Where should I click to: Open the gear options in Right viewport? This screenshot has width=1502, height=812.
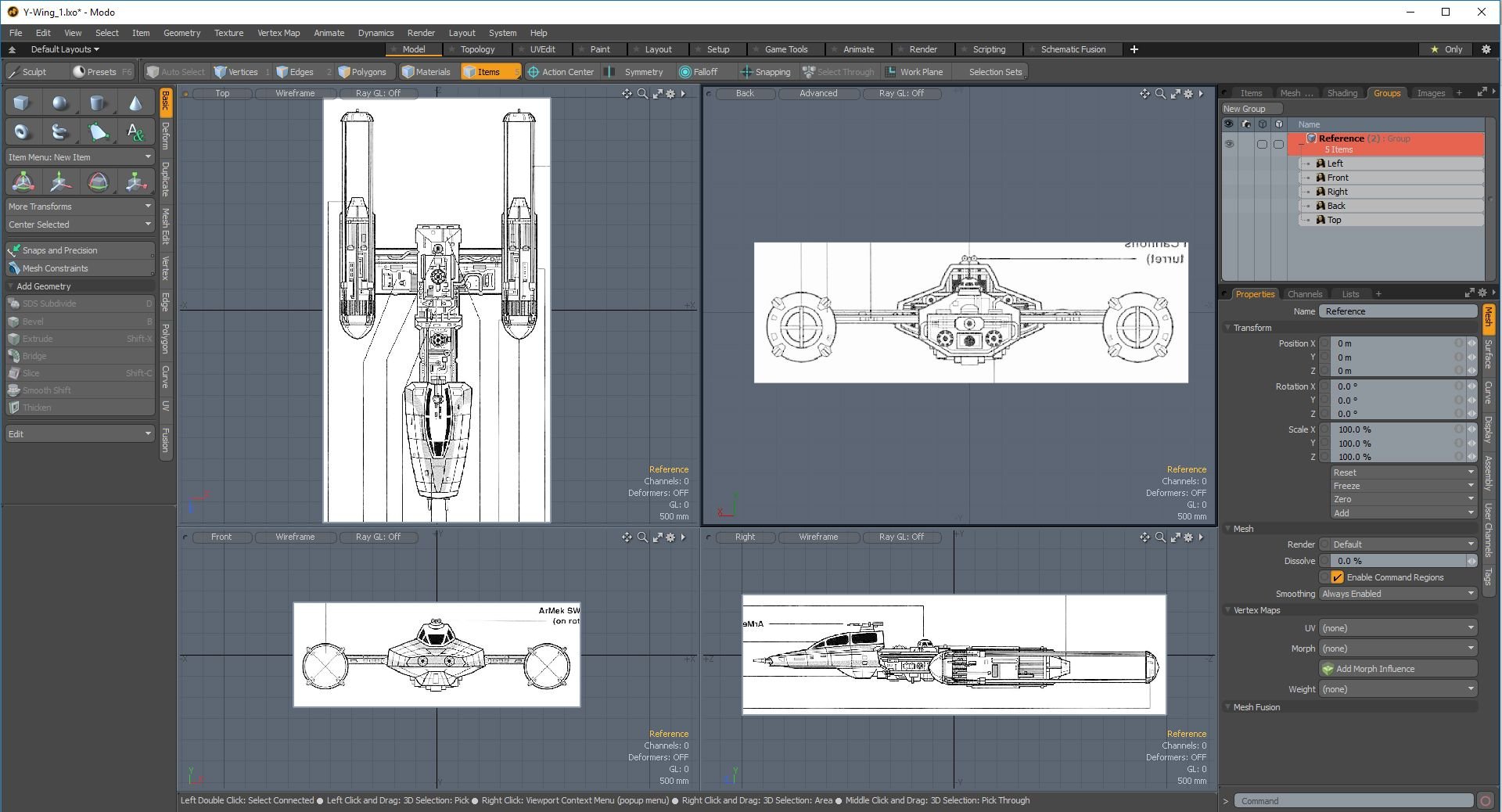click(x=1188, y=537)
